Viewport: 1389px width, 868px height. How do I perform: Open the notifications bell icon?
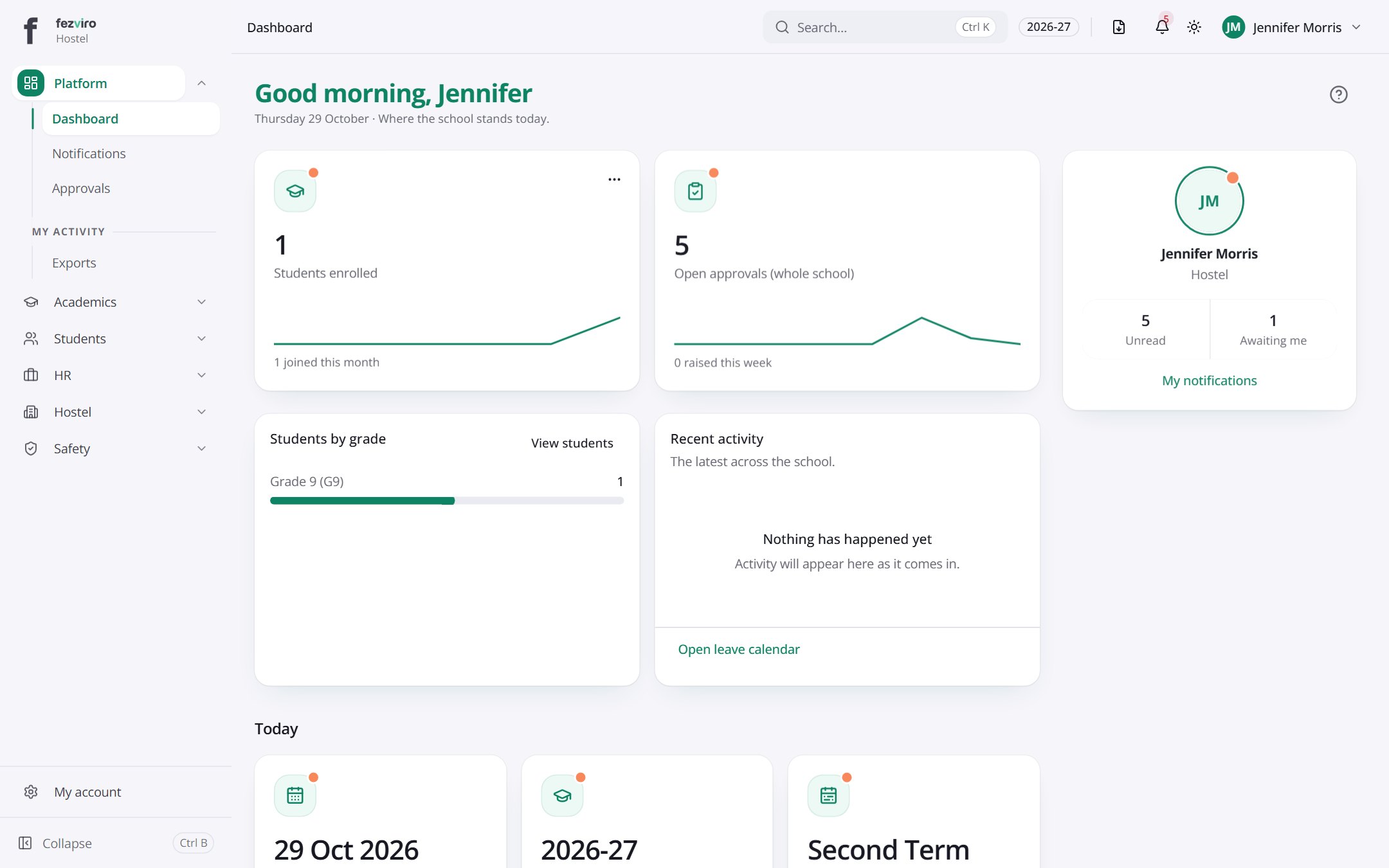tap(1162, 27)
